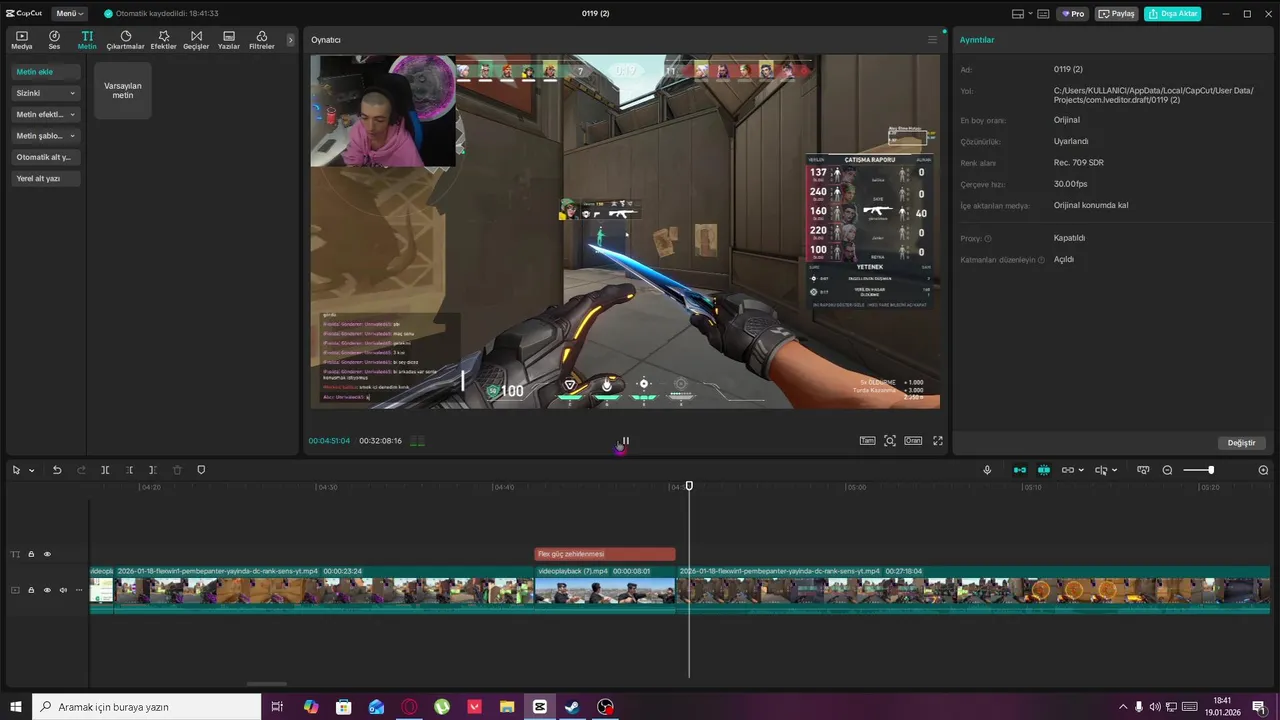Switch to the Ses audio tab
The height and width of the screenshot is (720, 1280).
click(x=54, y=40)
